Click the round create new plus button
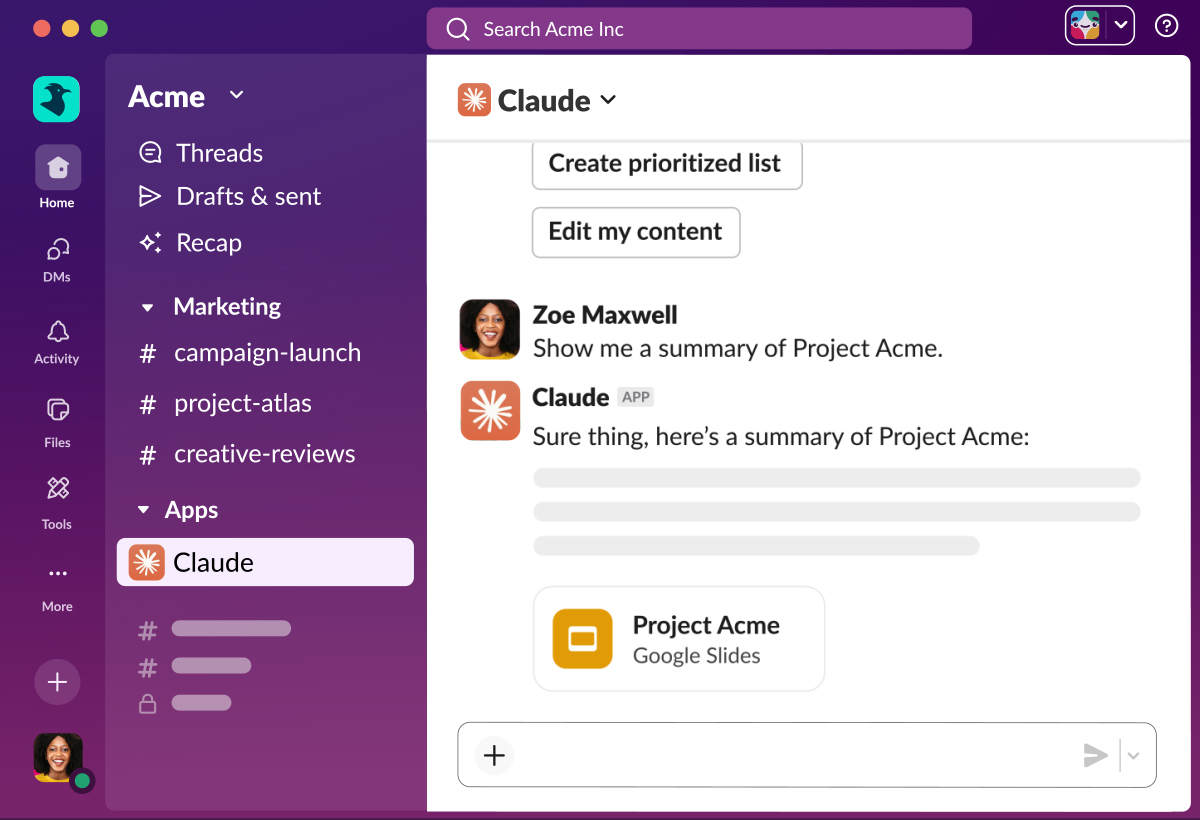Viewport: 1200px width, 820px height. tap(57, 682)
